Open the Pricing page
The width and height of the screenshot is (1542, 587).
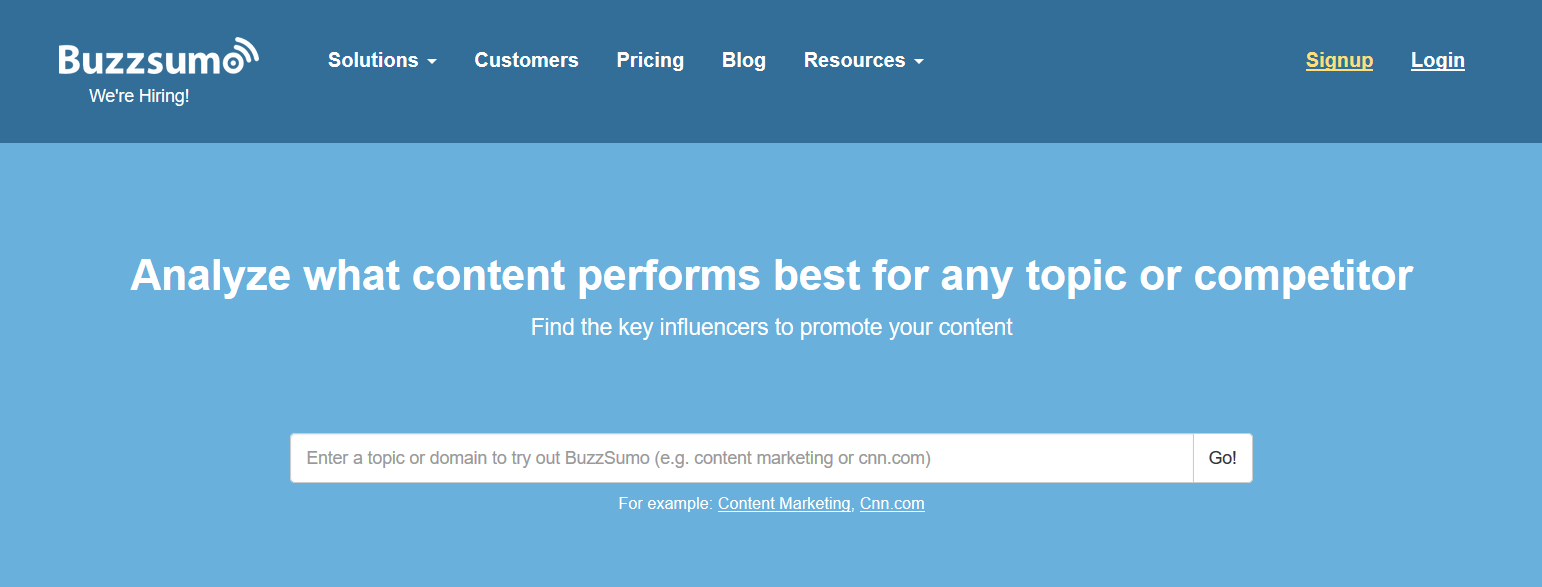tap(650, 60)
